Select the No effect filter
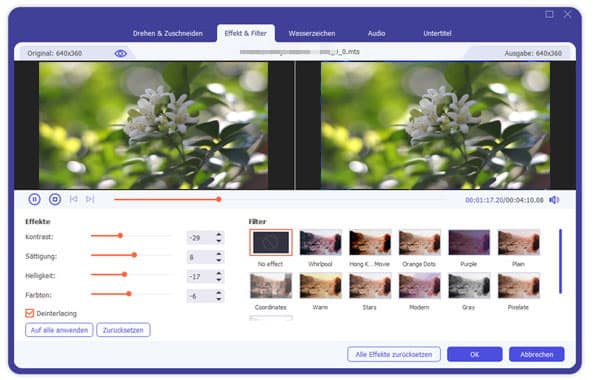The image size is (600, 380). (271, 242)
